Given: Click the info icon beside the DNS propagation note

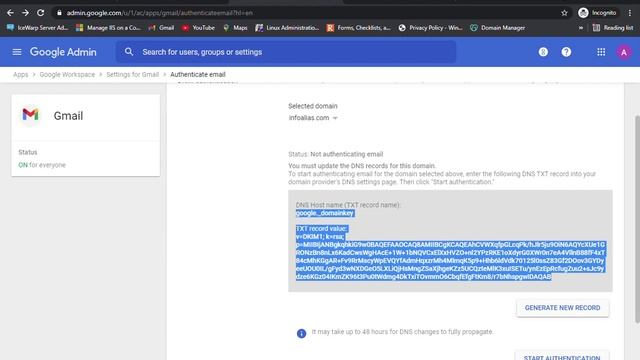Looking at the screenshot, I should tap(301, 333).
